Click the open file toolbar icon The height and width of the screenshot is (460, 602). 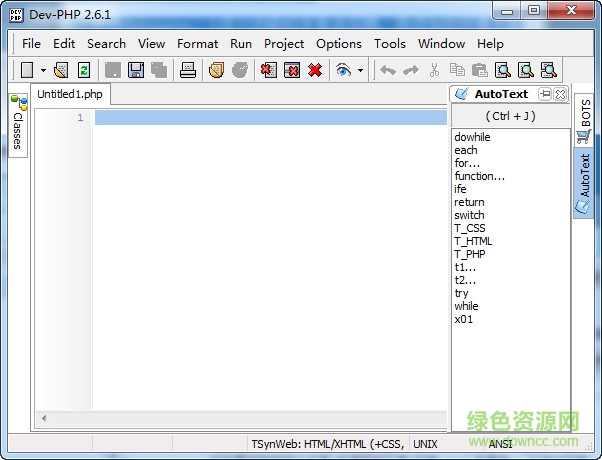coord(61,70)
